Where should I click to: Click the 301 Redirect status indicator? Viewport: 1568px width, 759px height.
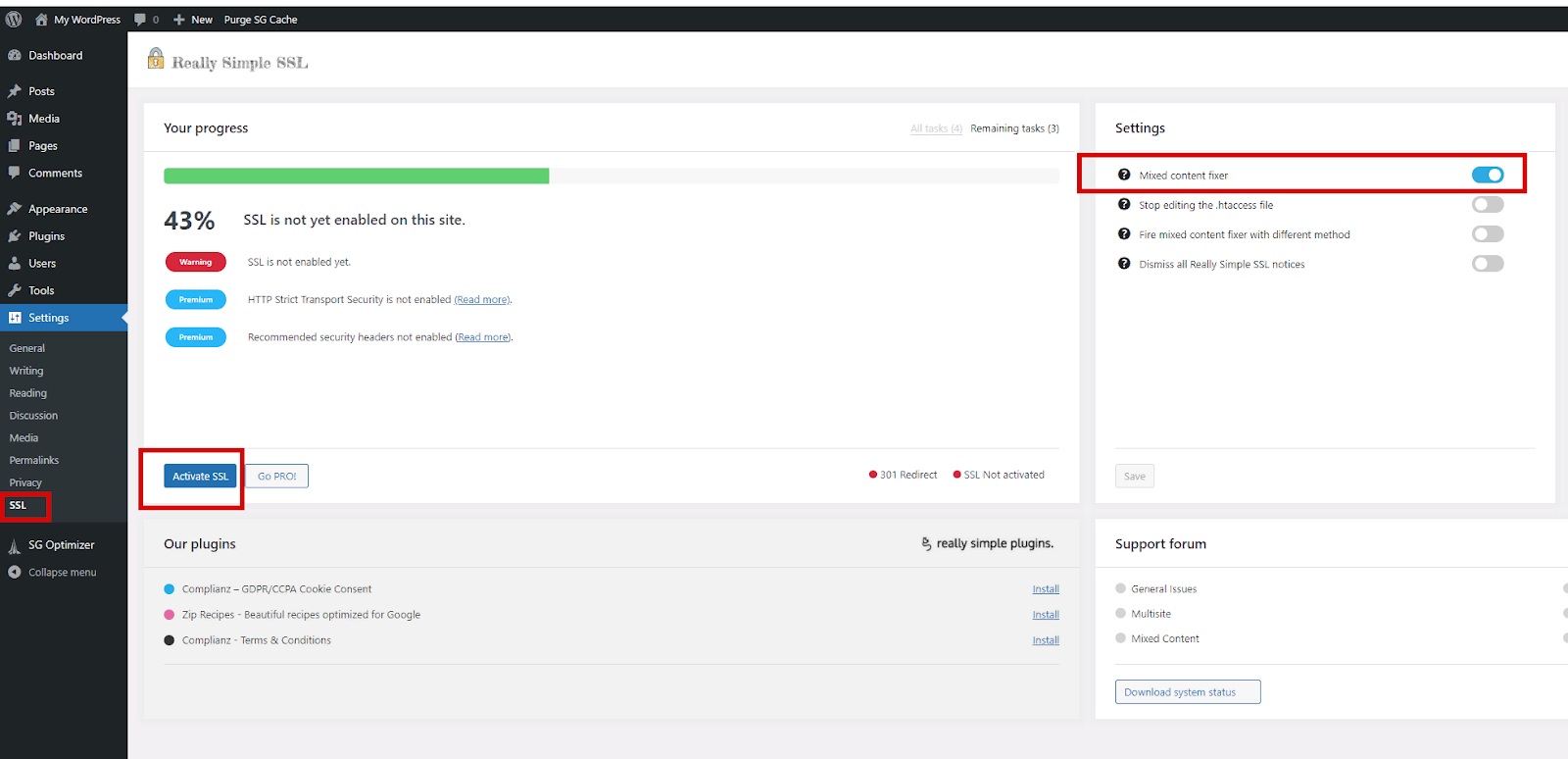pyautogui.click(x=903, y=475)
